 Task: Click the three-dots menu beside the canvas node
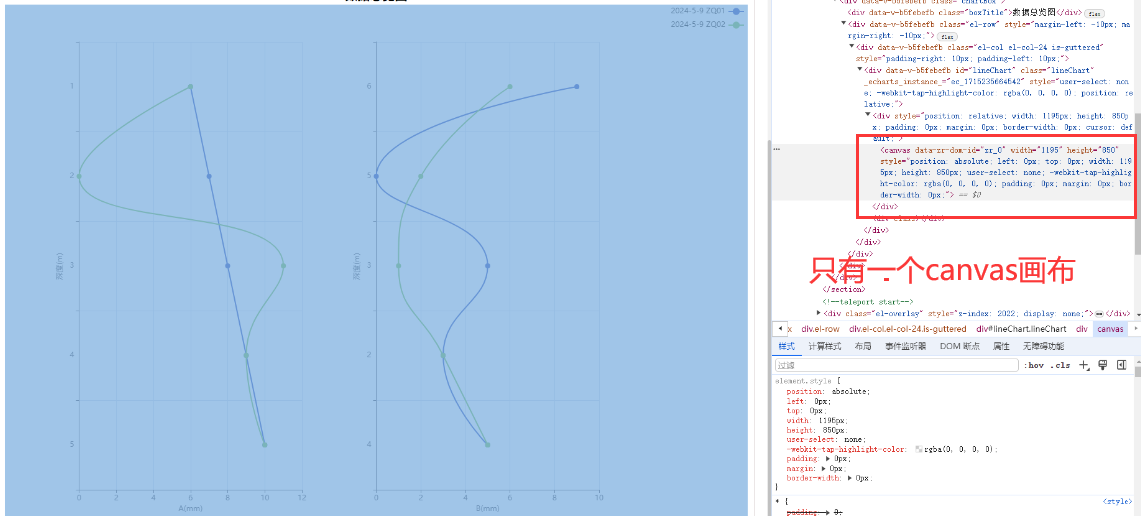(777, 150)
